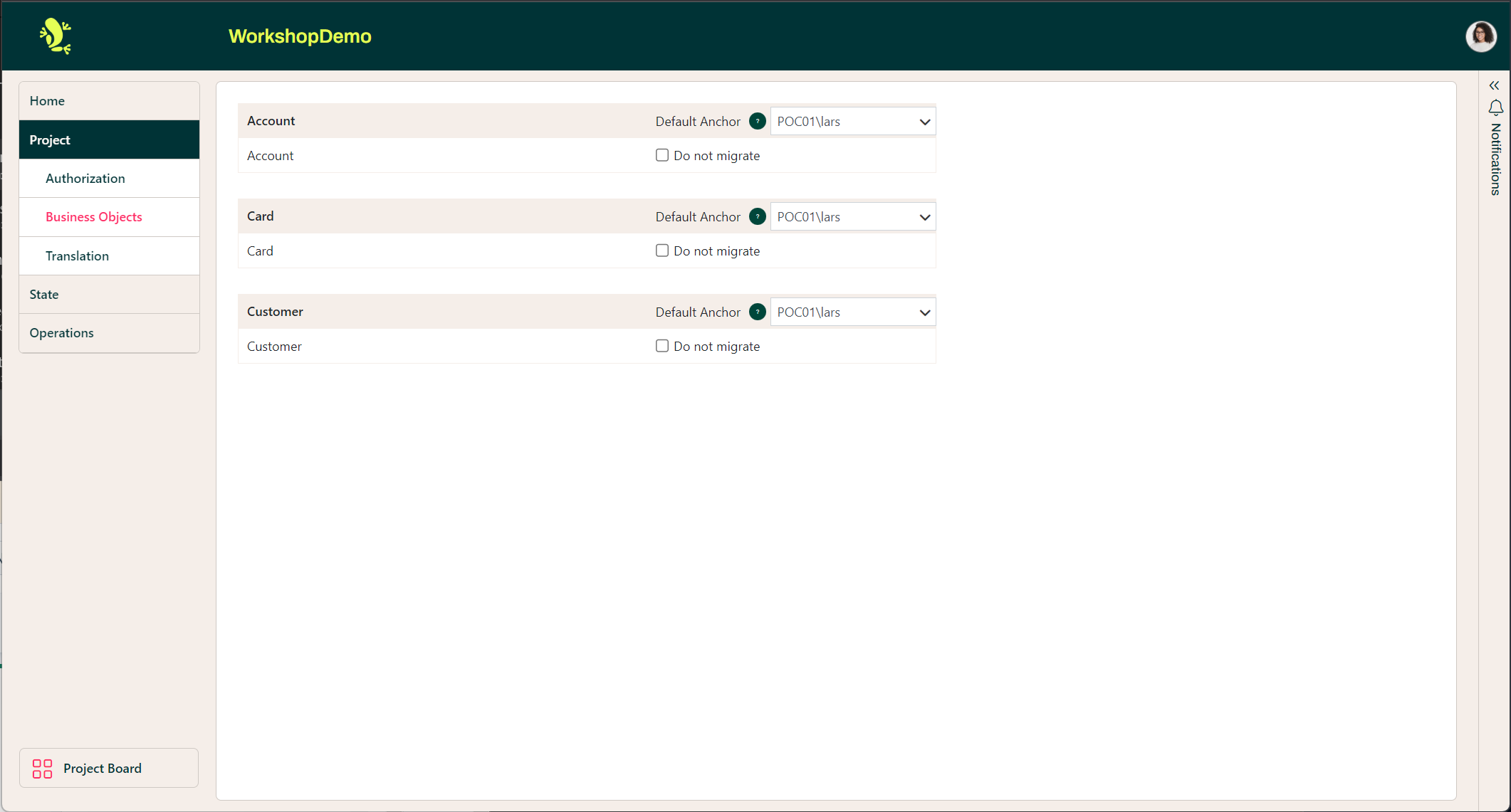Open Default Anchor help for Card

(757, 216)
